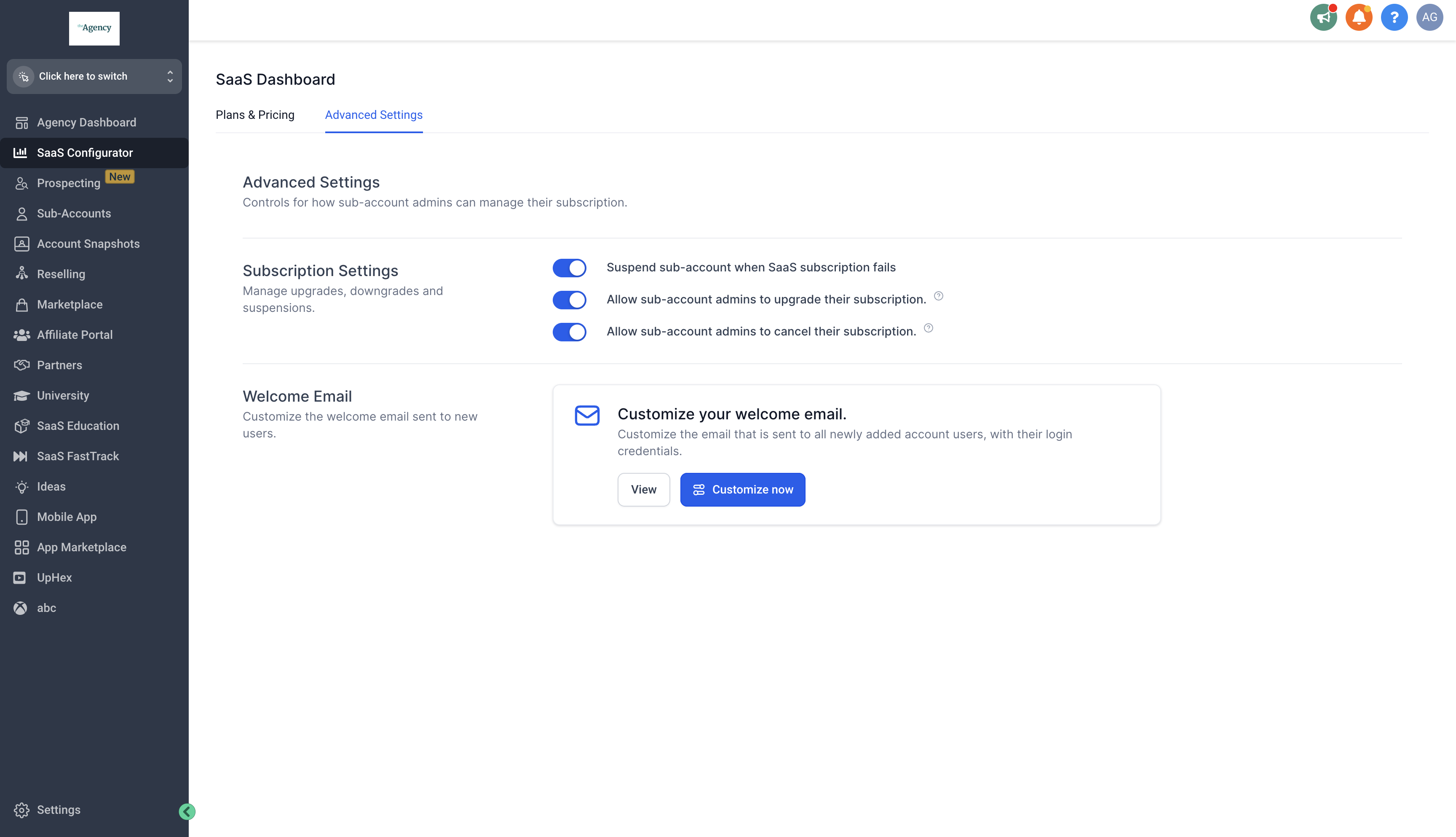Click the blue help question mark icon
Viewport: 1456px width, 837px height.
tap(1394, 17)
